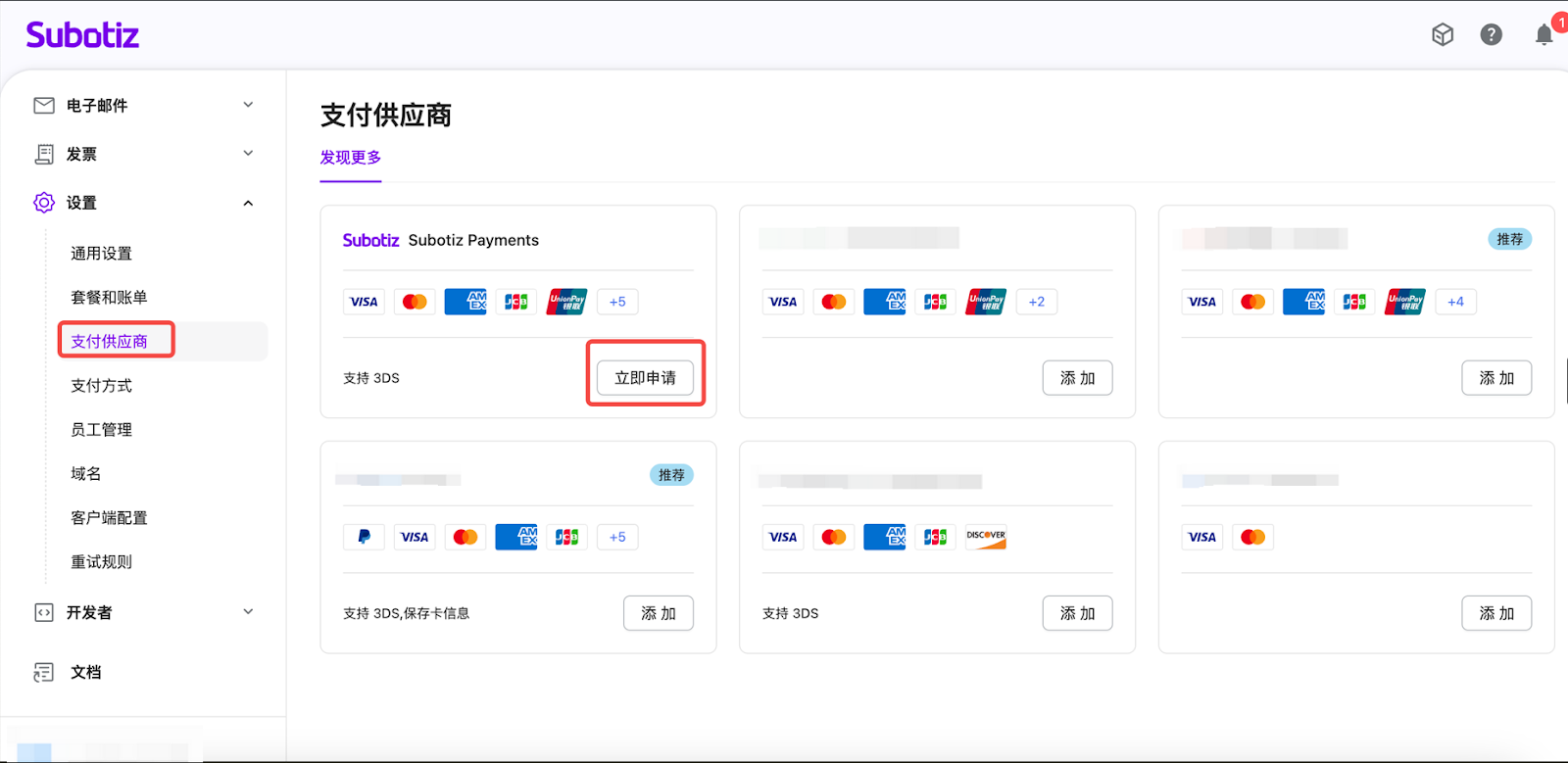1568x763 pixels.
Task: Click the 电子邮件 envelope icon
Action: click(44, 105)
